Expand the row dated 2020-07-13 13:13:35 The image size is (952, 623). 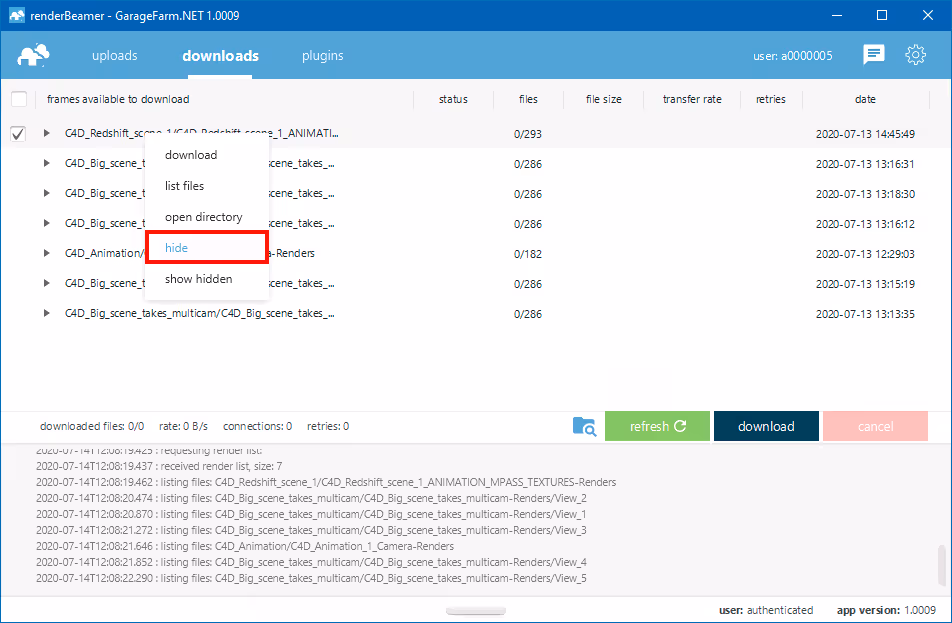[x=47, y=313]
